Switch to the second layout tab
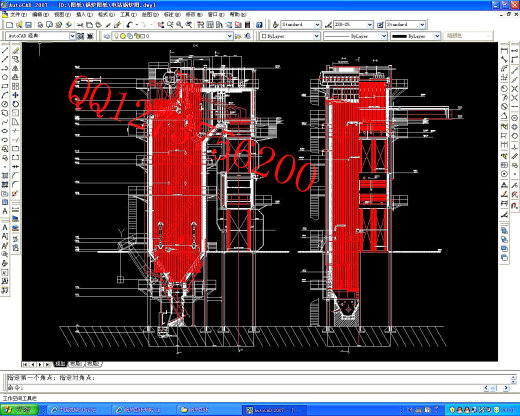This screenshot has width=520, height=416. [93, 364]
